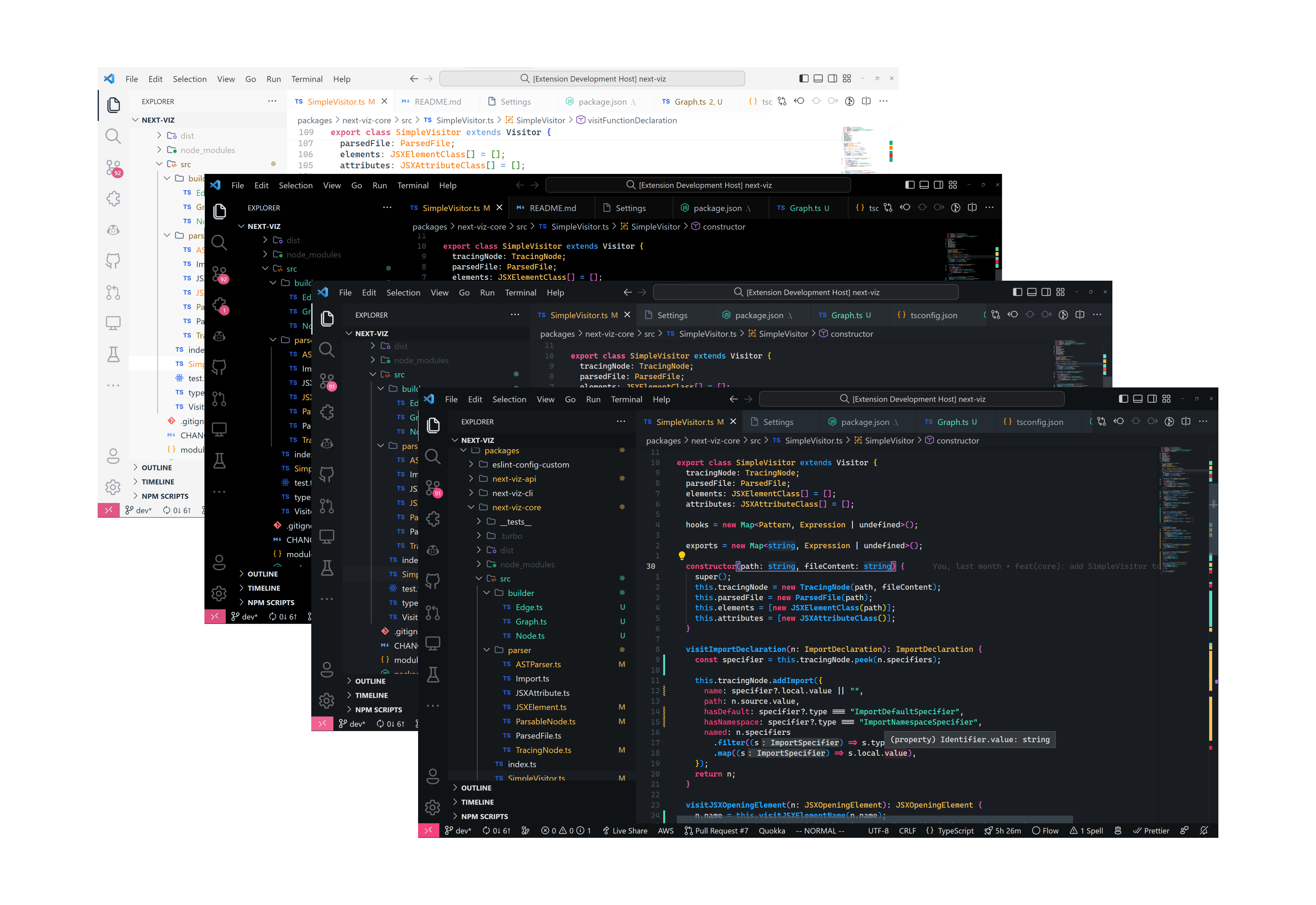Switch to tsconfig.json tab in frontmost window
1316x905 pixels.
1039,422
